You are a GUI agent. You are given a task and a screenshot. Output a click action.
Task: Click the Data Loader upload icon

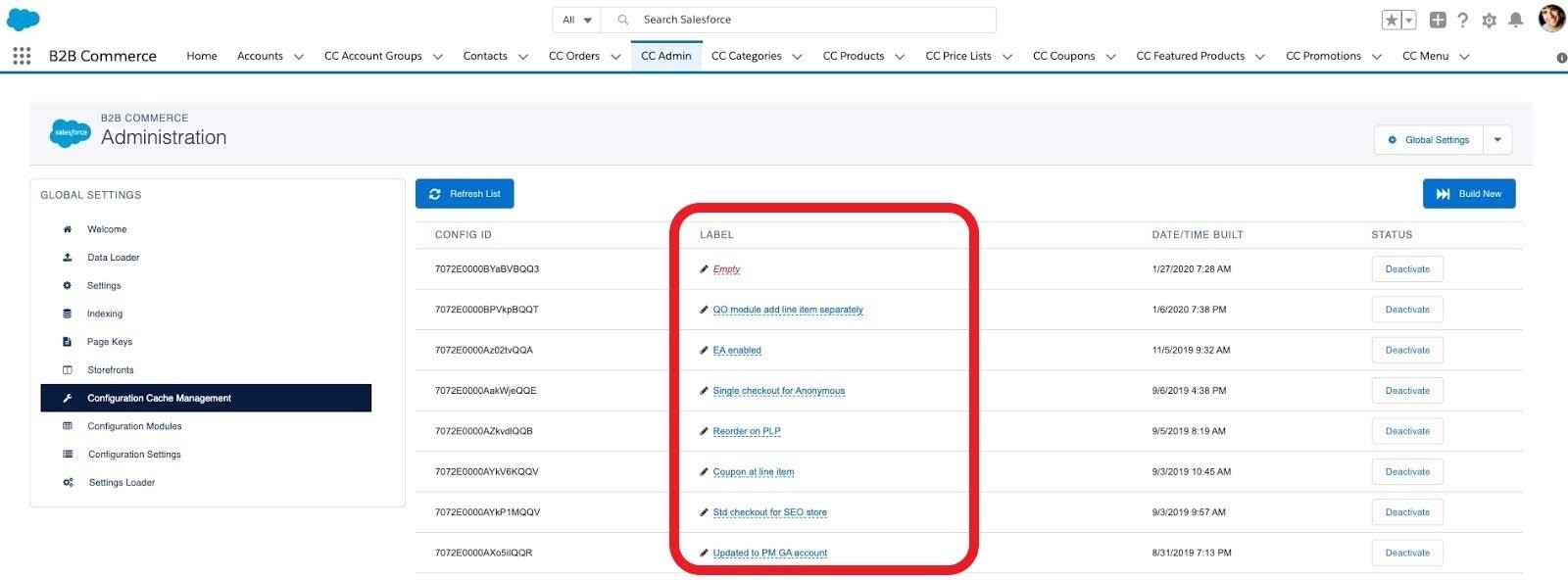(68, 258)
